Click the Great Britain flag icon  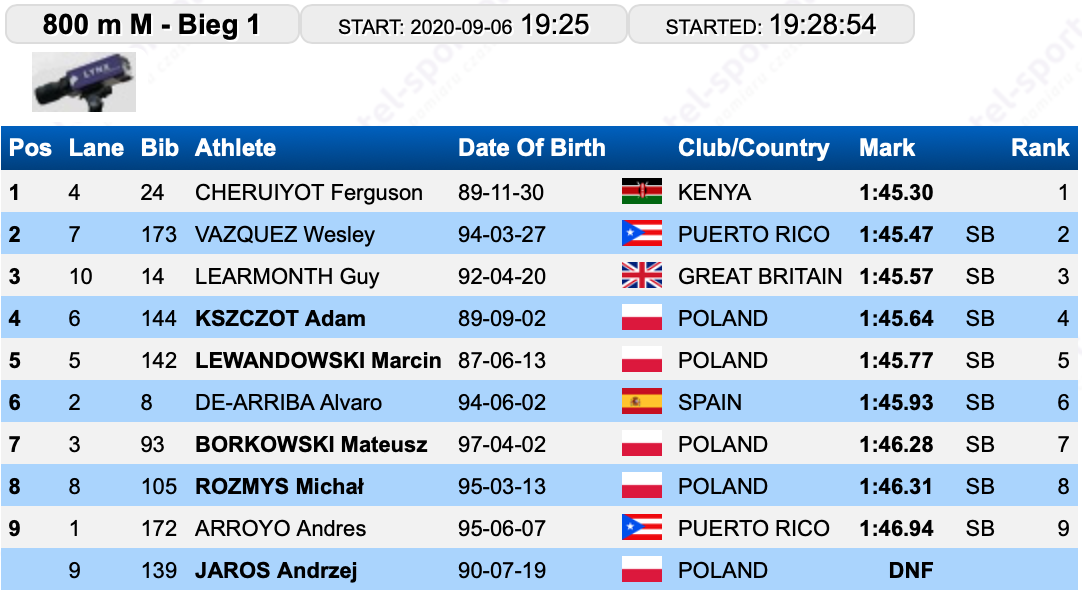tap(642, 276)
